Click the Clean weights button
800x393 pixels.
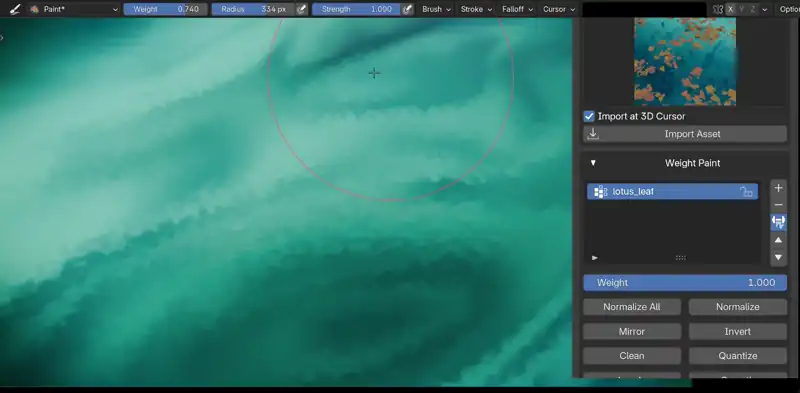tap(632, 356)
